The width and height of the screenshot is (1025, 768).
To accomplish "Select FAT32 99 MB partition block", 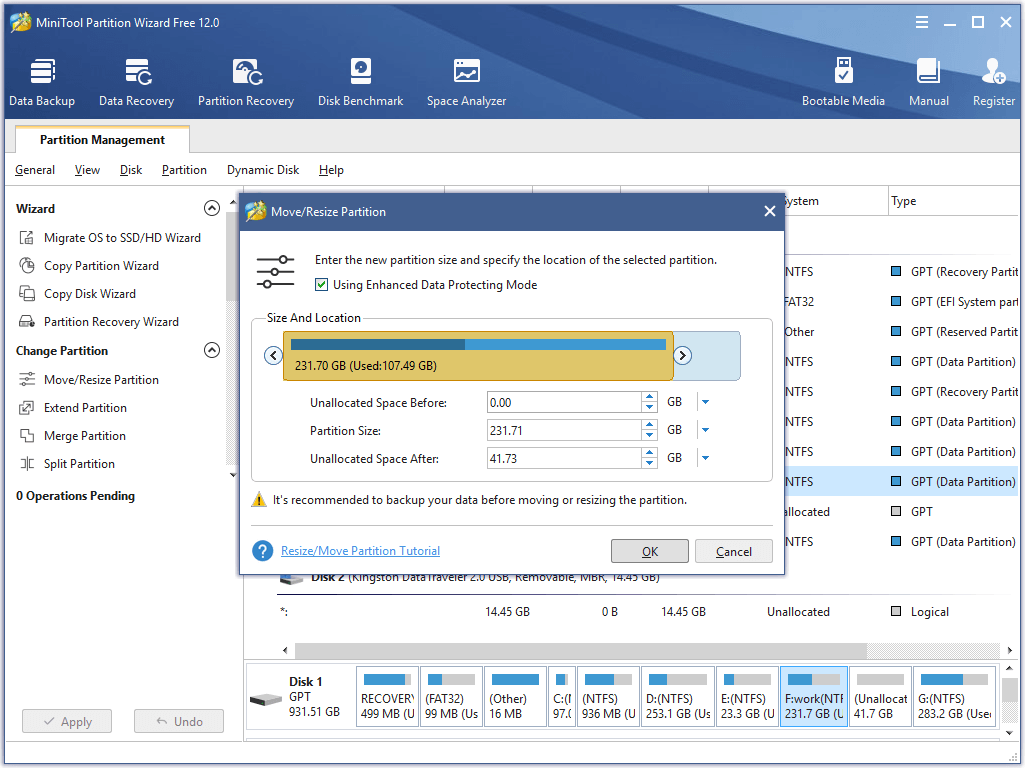I will [452, 697].
